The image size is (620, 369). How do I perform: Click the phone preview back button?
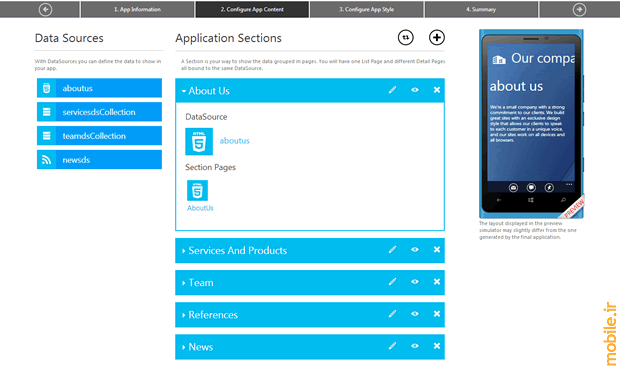499,200
